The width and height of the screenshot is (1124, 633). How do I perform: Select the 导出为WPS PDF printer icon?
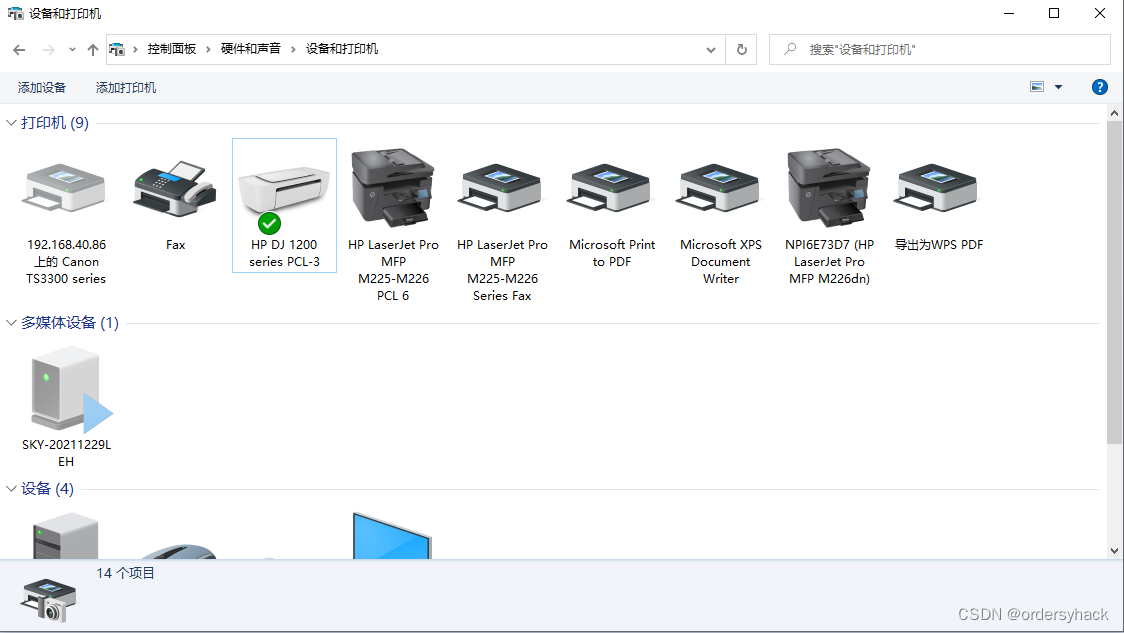pyautogui.click(x=938, y=188)
